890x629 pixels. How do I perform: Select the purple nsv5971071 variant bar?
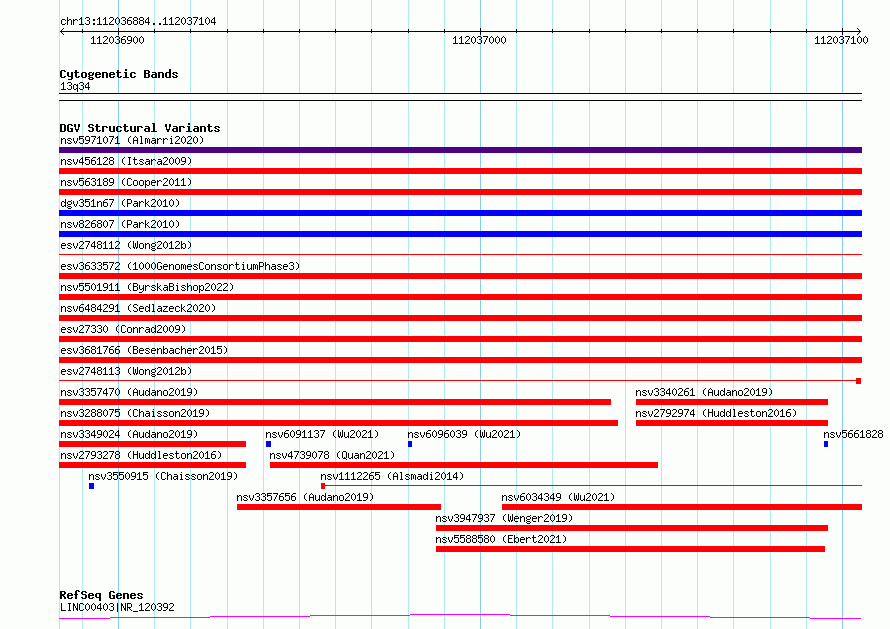tap(460, 150)
